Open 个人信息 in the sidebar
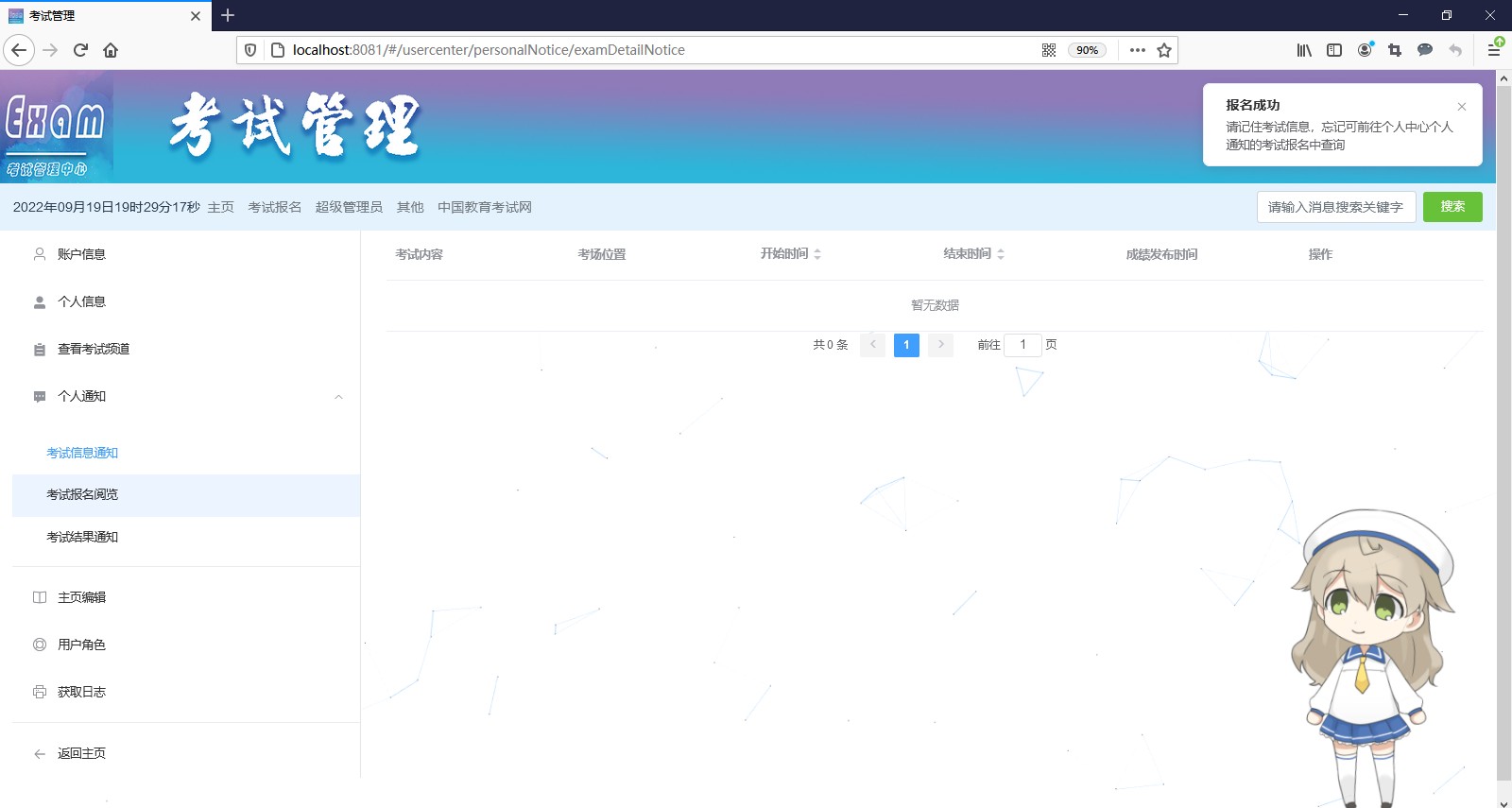This screenshot has width=1512, height=808. coord(186,301)
